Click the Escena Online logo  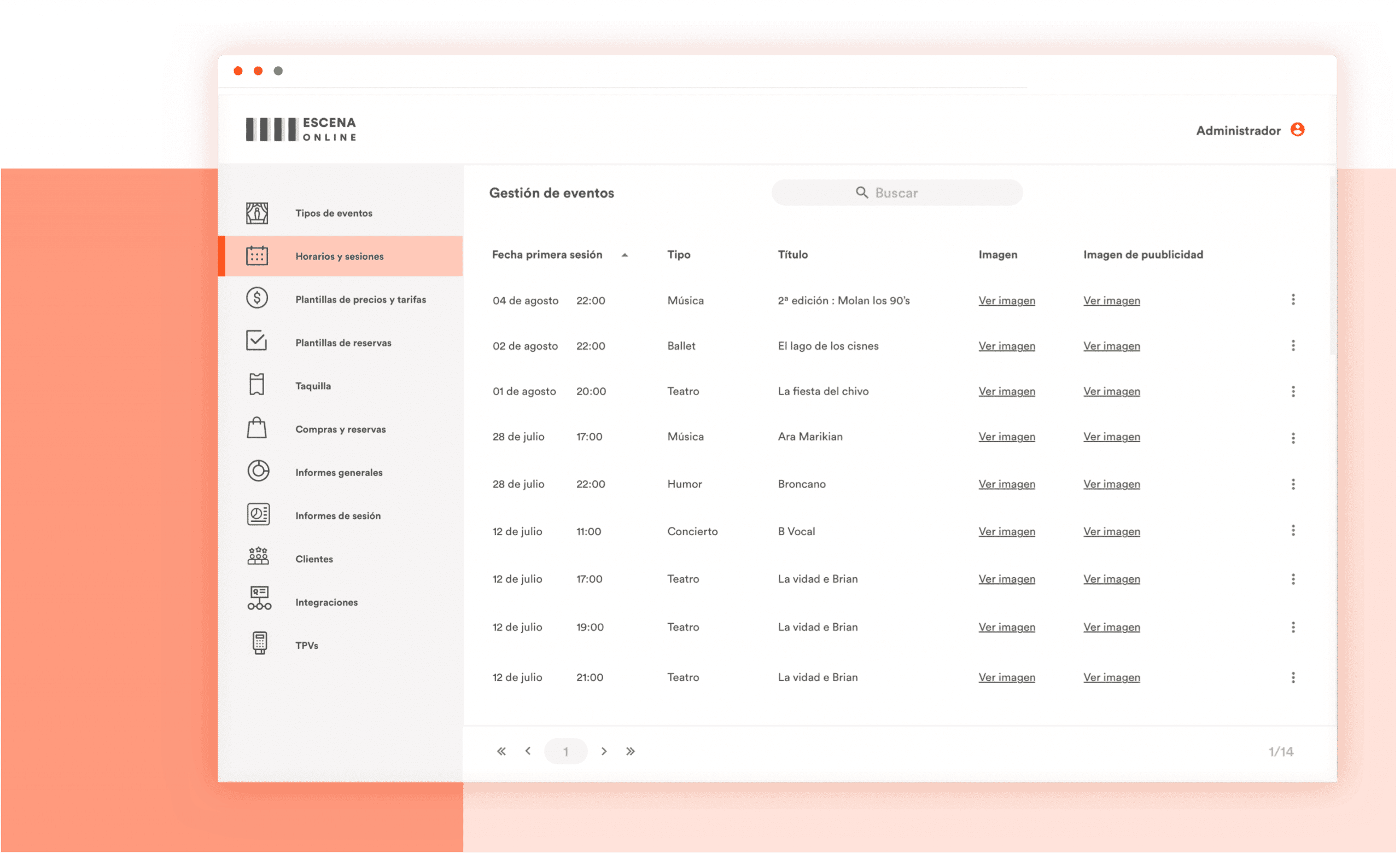click(301, 130)
